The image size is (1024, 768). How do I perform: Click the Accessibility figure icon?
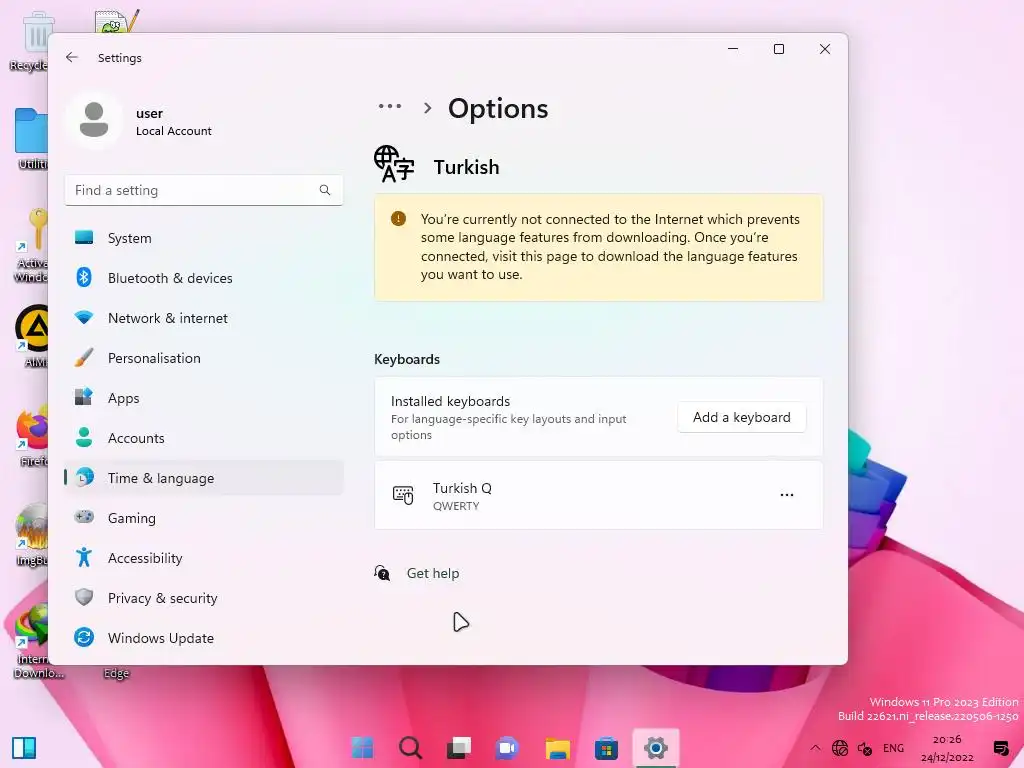click(84, 557)
